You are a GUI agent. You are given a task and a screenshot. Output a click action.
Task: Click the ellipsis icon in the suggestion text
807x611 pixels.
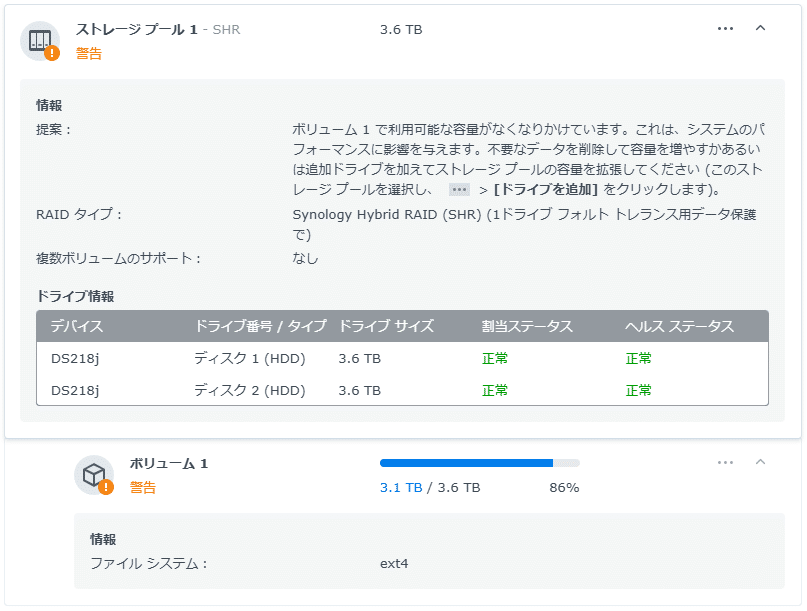(459, 189)
